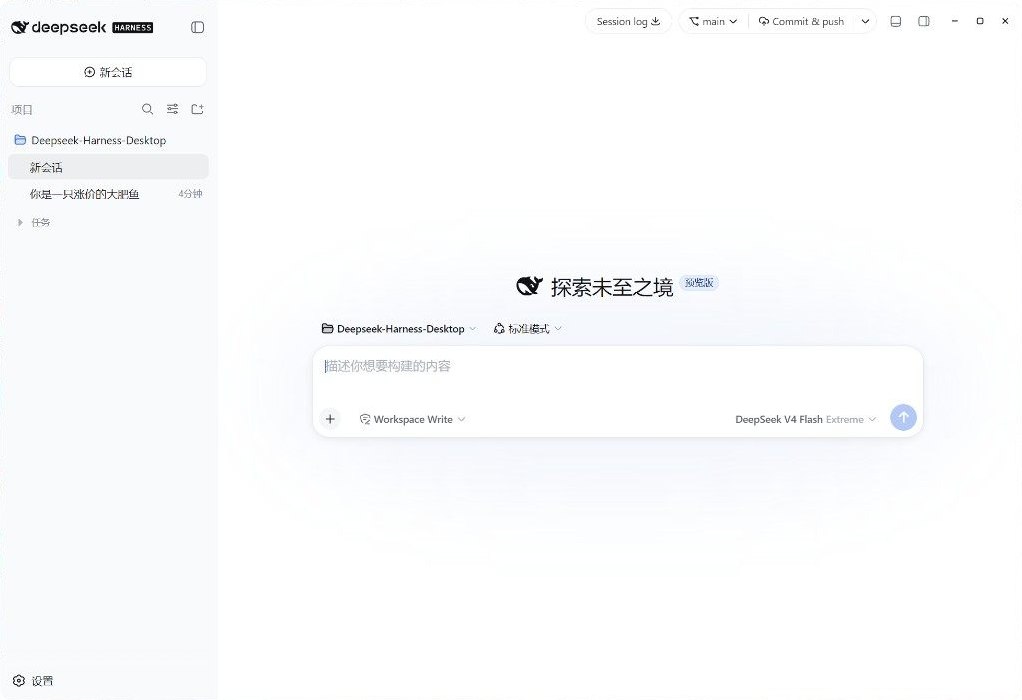Click the HARNESS label badge

[133, 27]
